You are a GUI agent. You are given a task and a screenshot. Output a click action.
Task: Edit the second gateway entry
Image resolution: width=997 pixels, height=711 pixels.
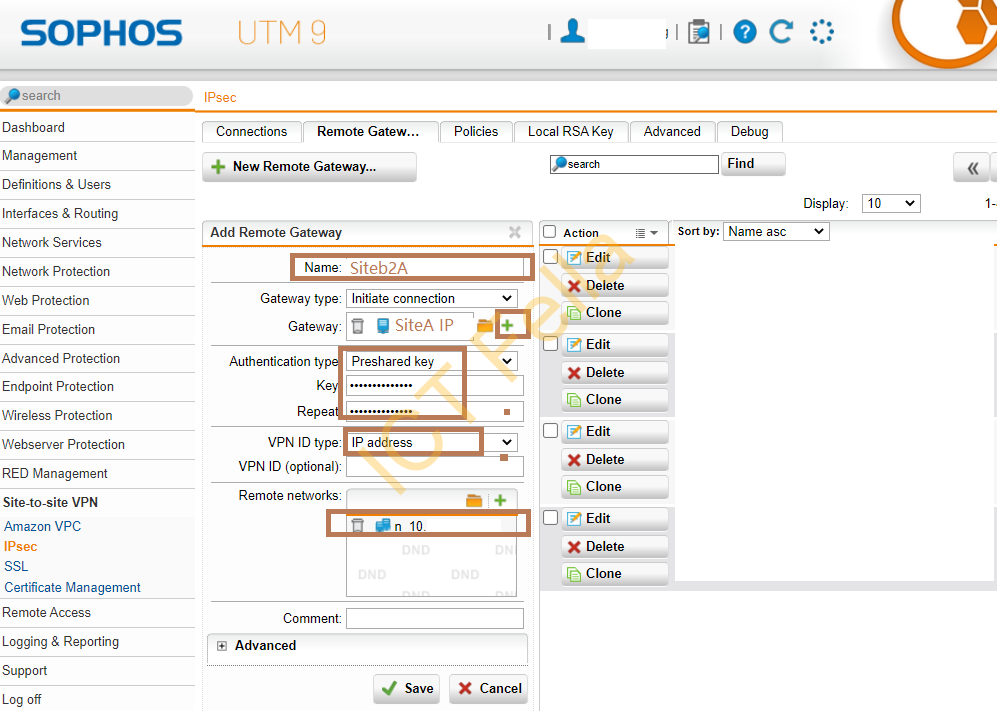click(615, 345)
